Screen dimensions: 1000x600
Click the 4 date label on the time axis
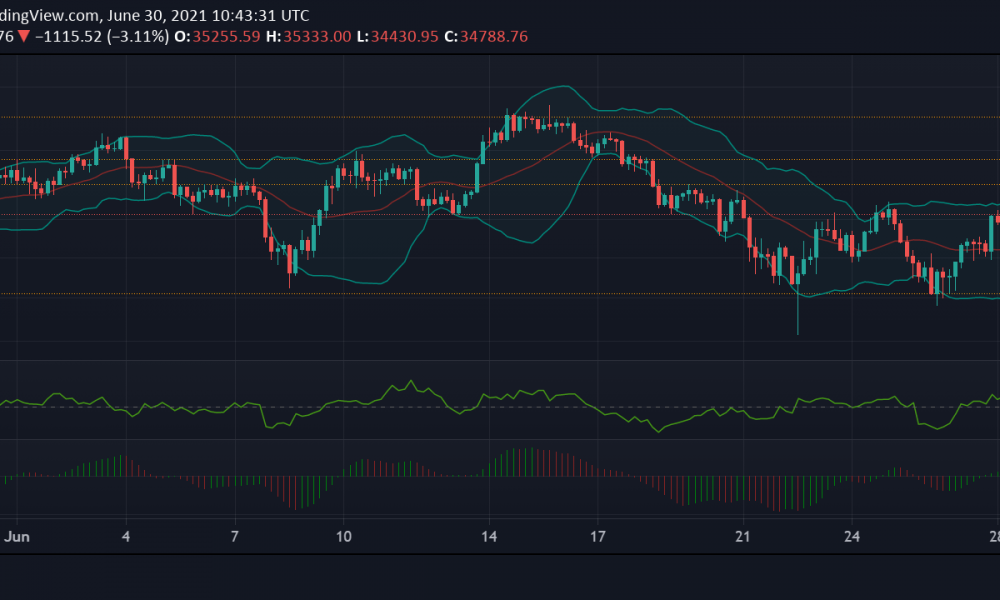126,536
